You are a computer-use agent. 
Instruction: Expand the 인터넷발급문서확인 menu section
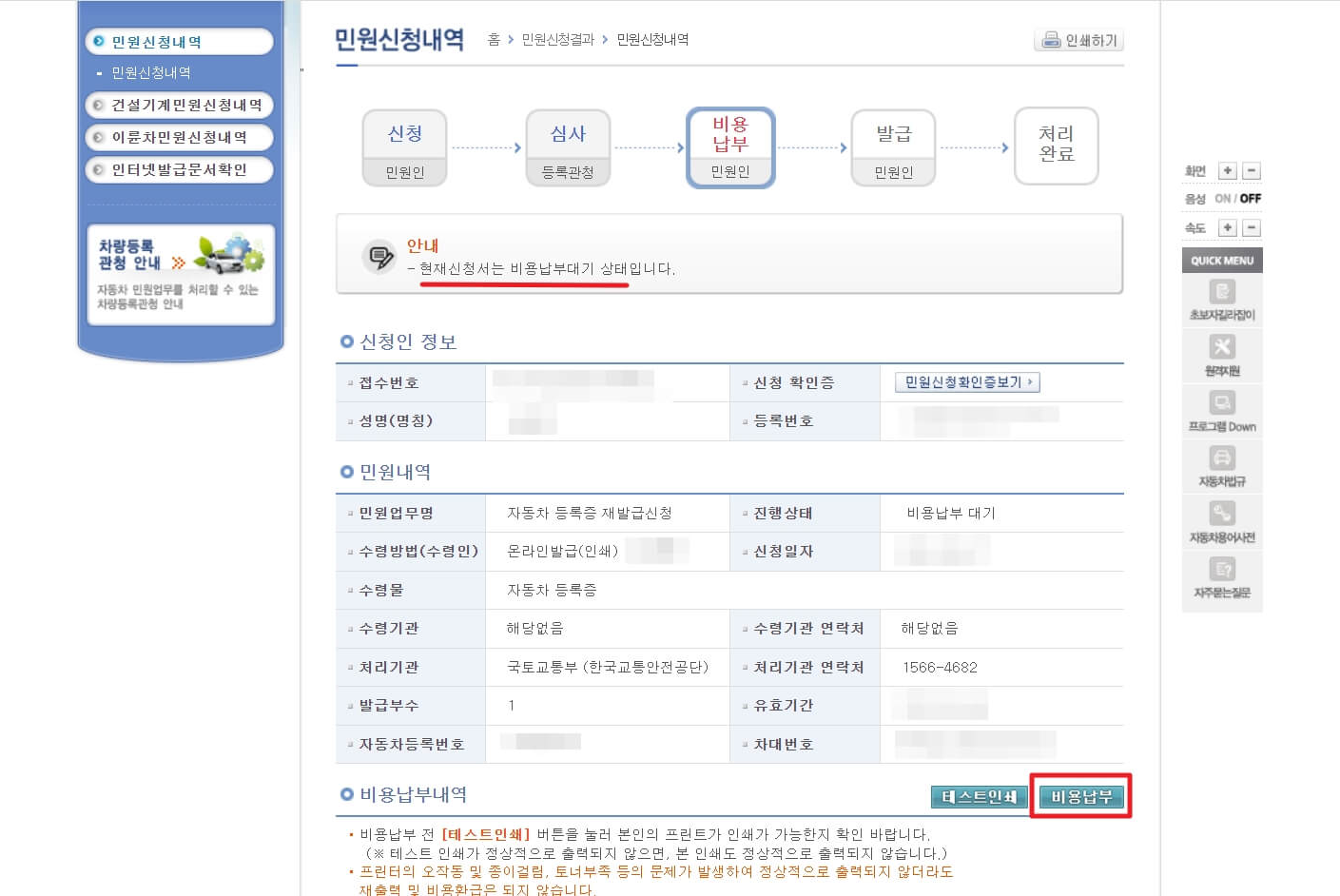point(179,169)
